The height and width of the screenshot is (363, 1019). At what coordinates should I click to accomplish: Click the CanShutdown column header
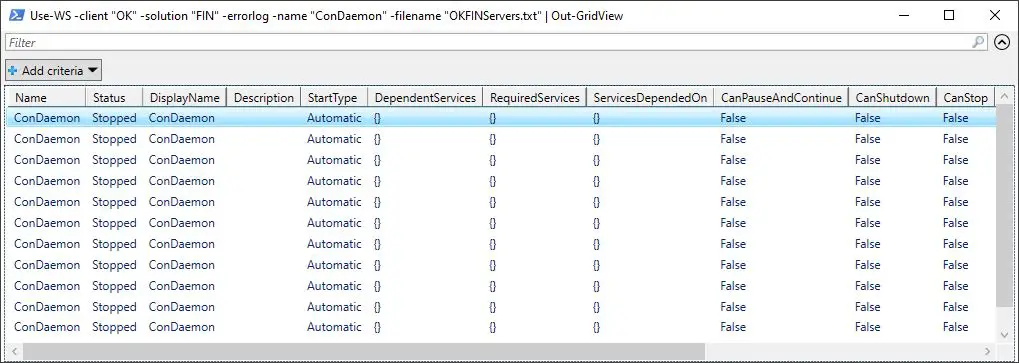(x=892, y=97)
